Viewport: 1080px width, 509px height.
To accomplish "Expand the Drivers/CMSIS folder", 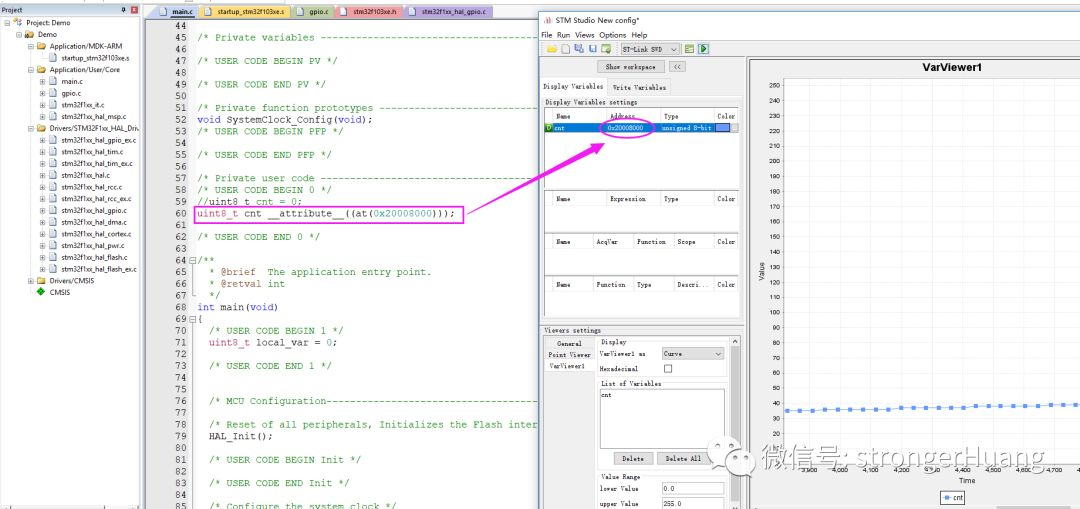I will coord(31,280).
